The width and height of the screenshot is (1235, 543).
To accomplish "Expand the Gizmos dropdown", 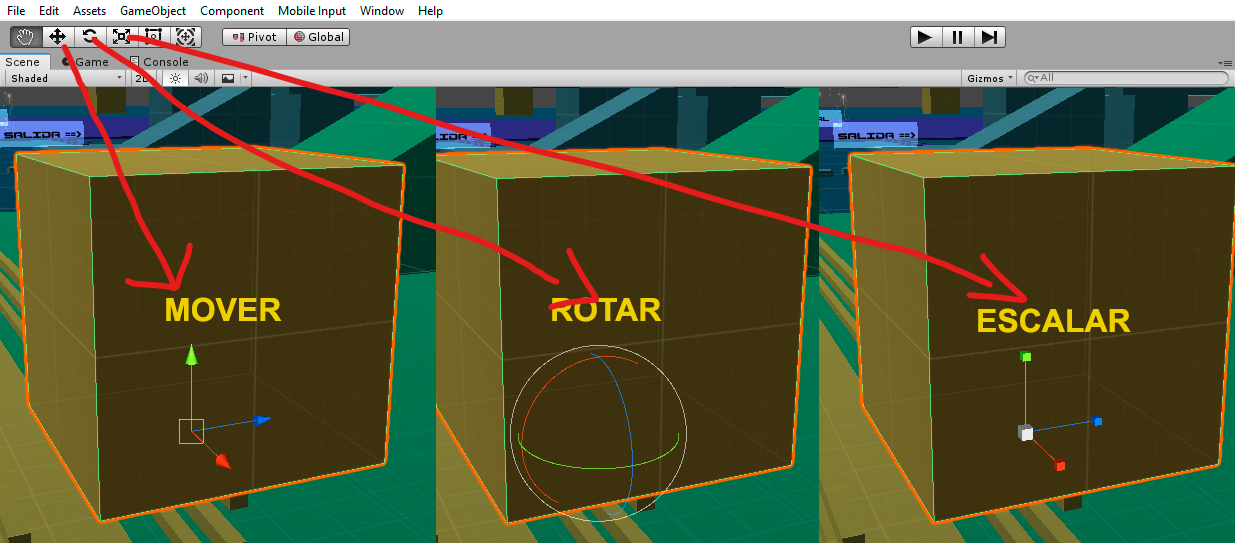I will pos(990,78).
